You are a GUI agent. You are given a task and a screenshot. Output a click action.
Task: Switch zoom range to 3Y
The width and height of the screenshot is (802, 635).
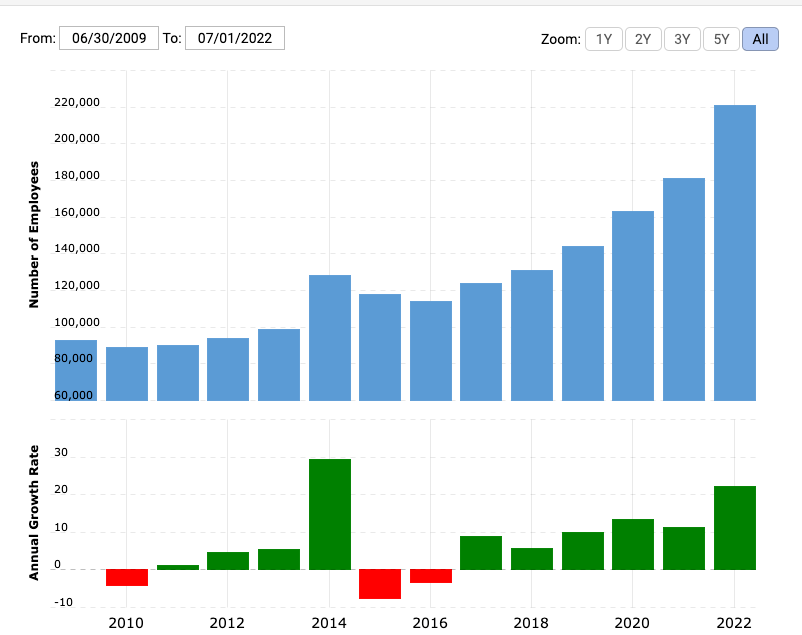(682, 39)
